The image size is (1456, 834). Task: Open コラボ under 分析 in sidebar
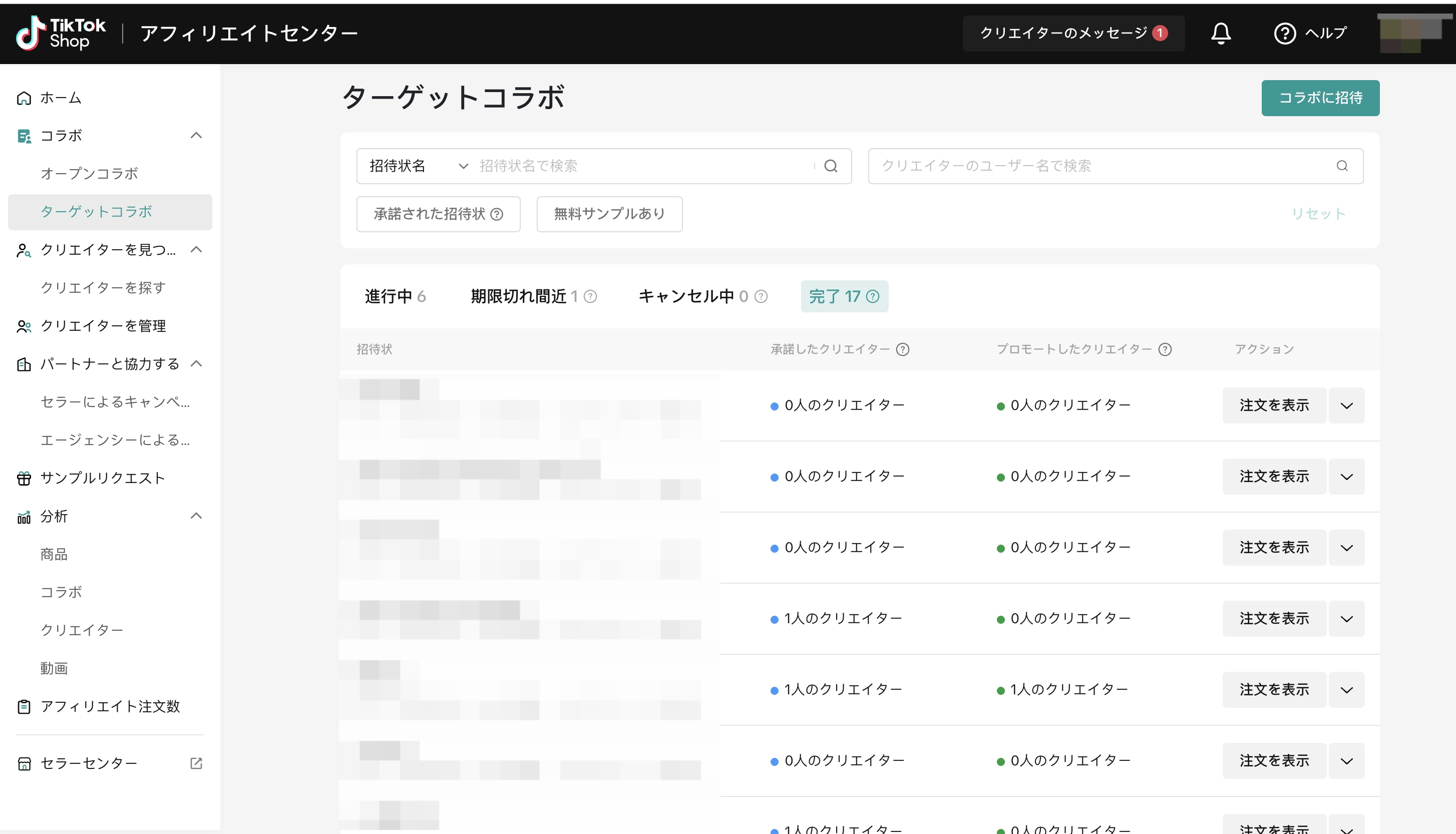(x=61, y=592)
